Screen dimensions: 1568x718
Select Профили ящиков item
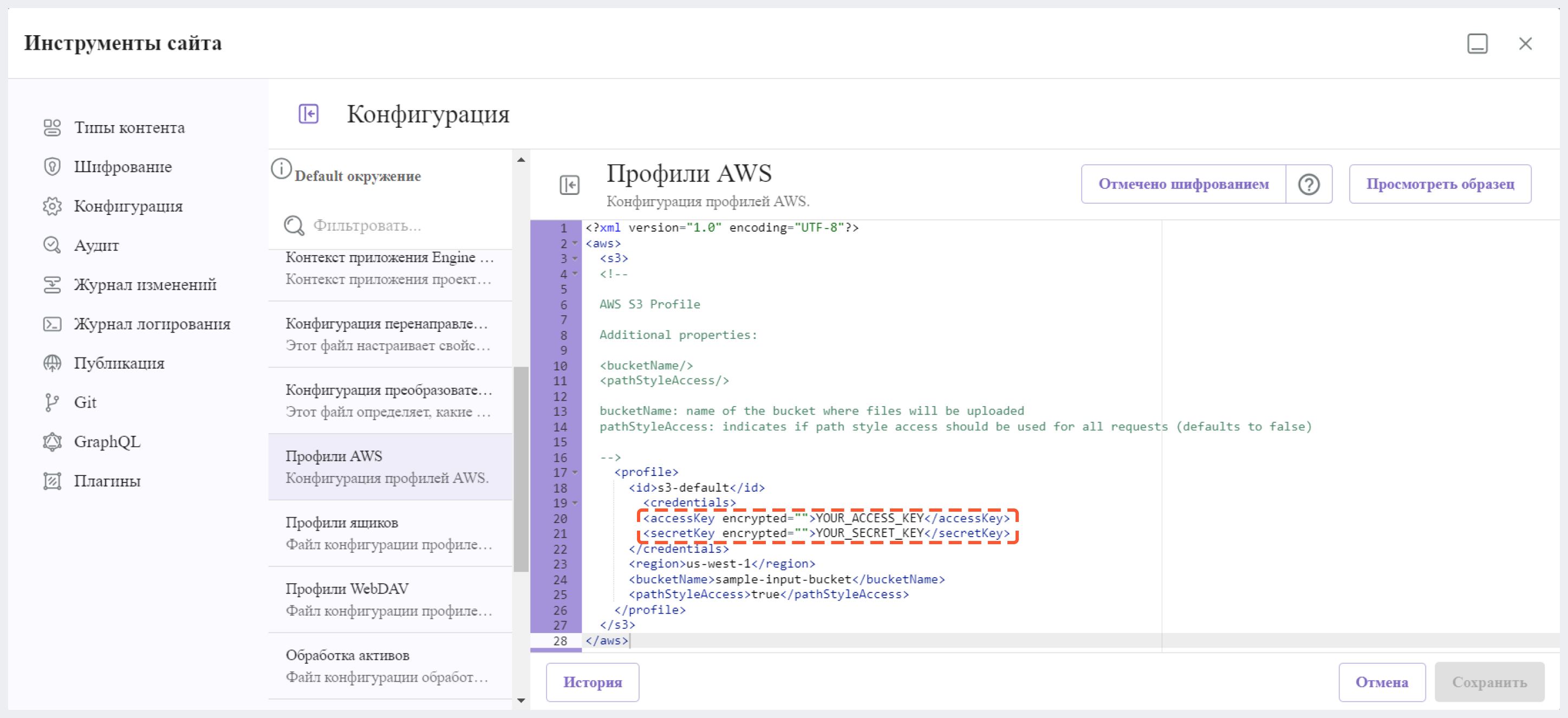click(x=389, y=534)
